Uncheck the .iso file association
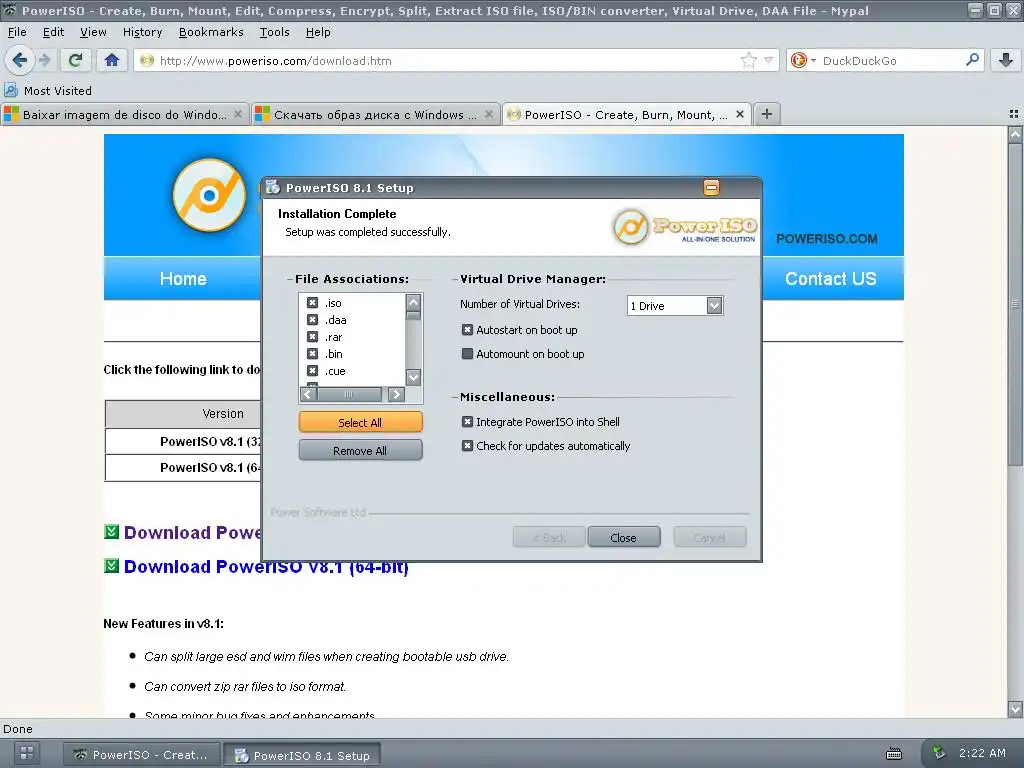 [312, 303]
